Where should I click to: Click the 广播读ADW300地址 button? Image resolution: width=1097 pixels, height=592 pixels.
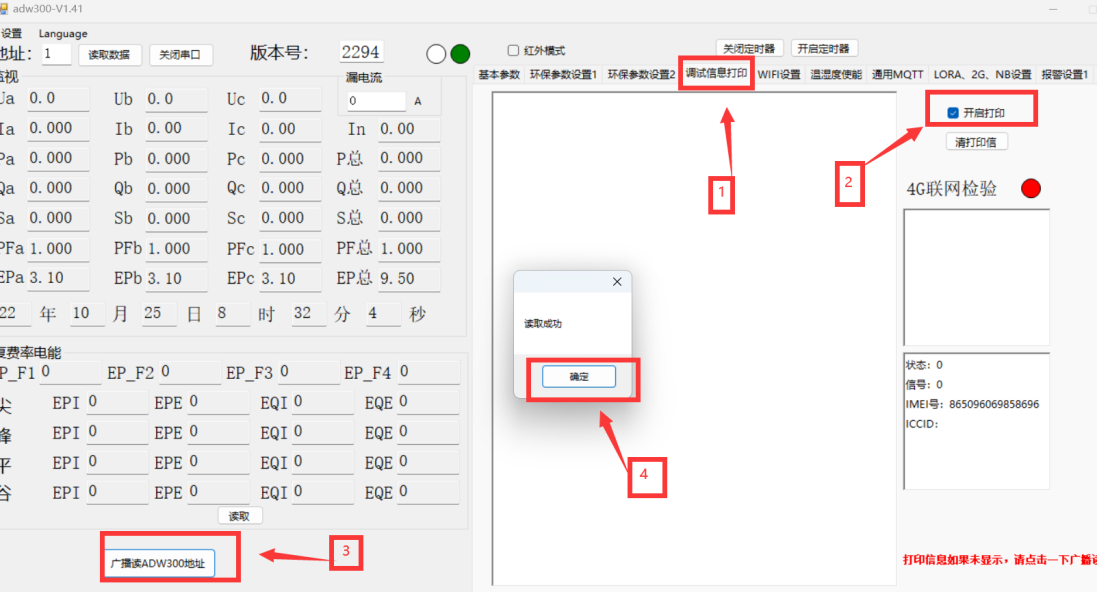(158, 563)
